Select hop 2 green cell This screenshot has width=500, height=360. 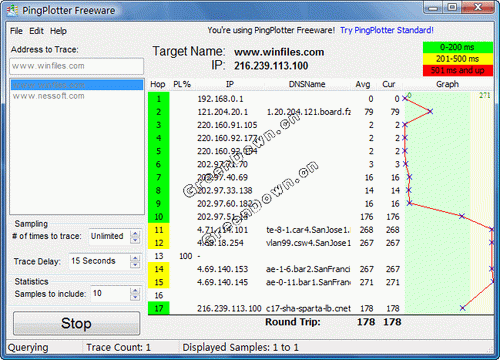(x=159, y=112)
